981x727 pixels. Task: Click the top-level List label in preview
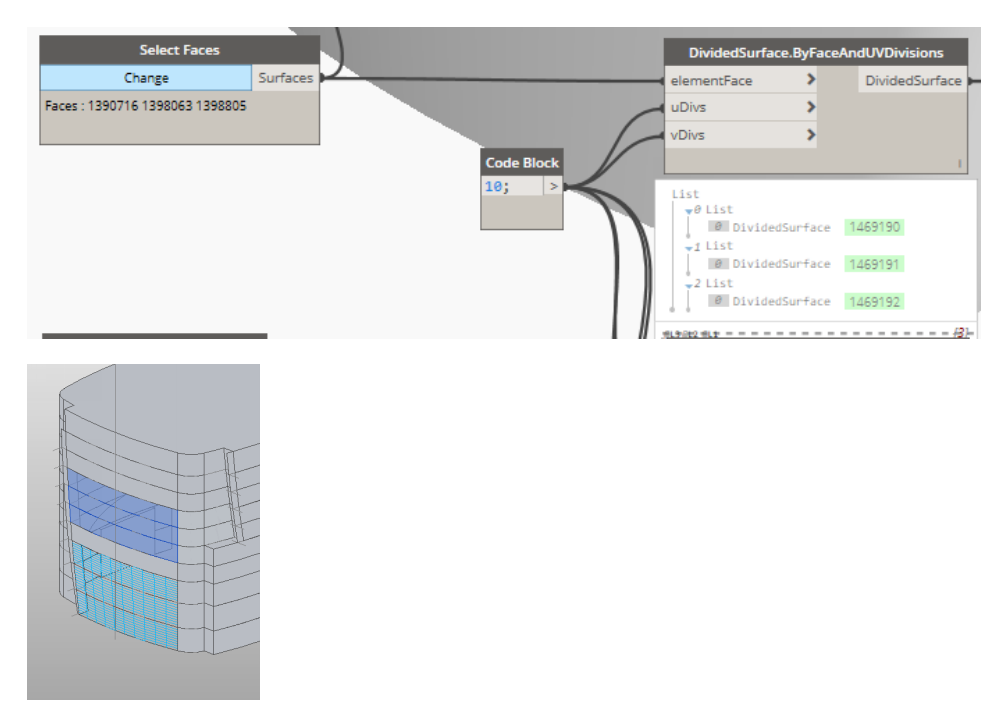[x=685, y=195]
